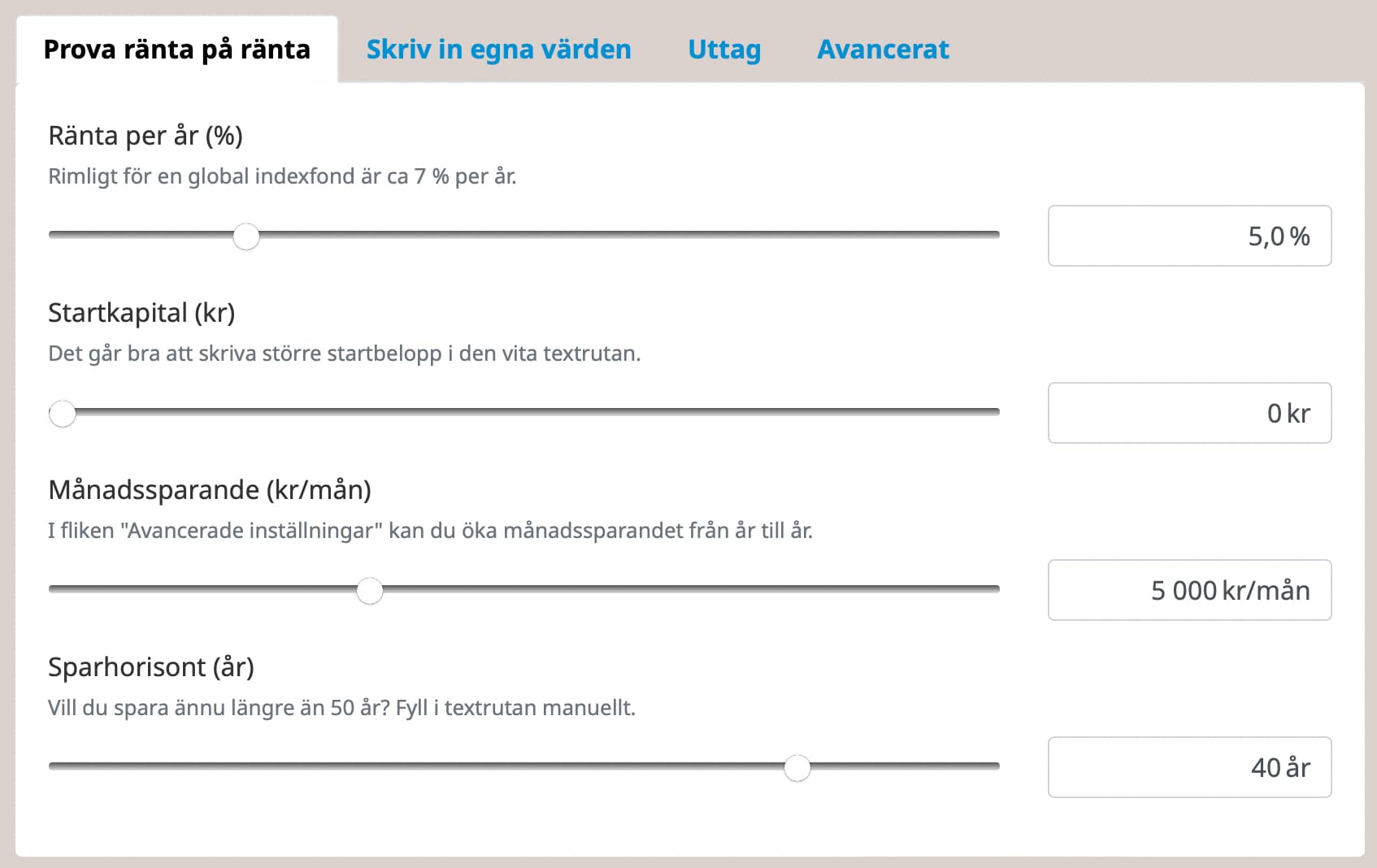The image size is (1377, 868).
Task: Click the Sparhorisont slider handle
Action: click(x=797, y=768)
